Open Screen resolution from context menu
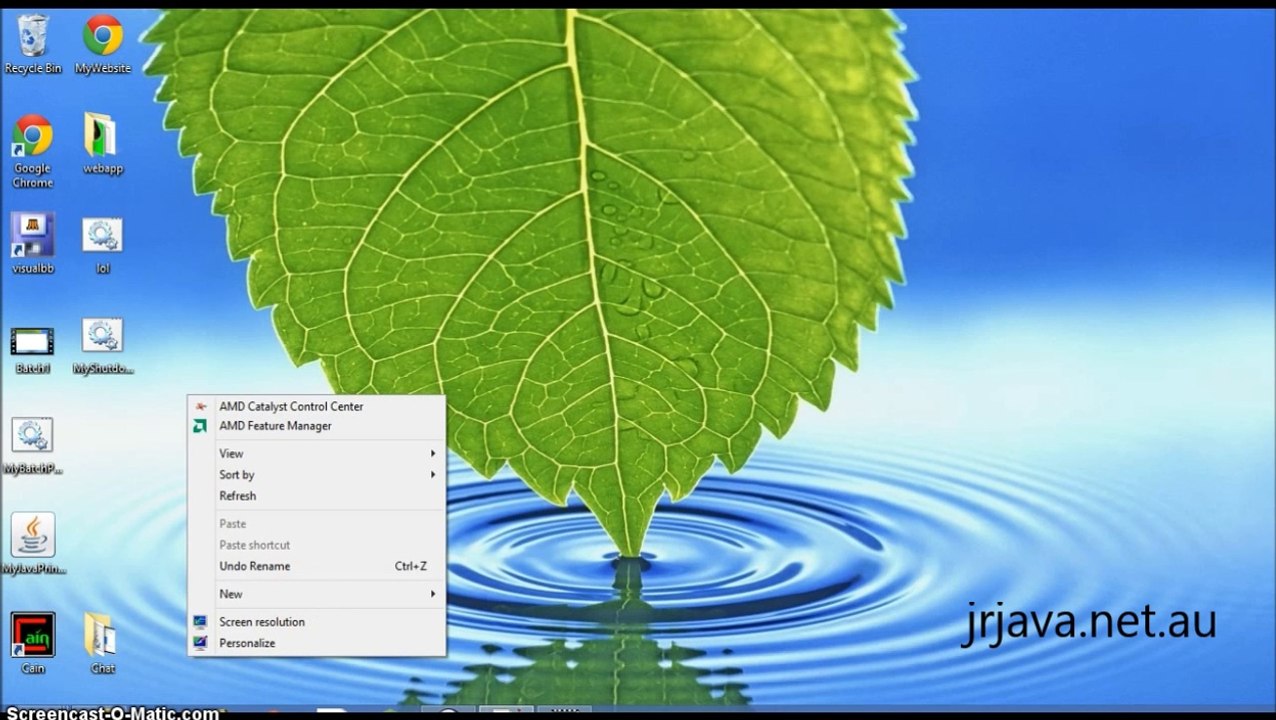This screenshot has width=1276, height=720. [316, 622]
